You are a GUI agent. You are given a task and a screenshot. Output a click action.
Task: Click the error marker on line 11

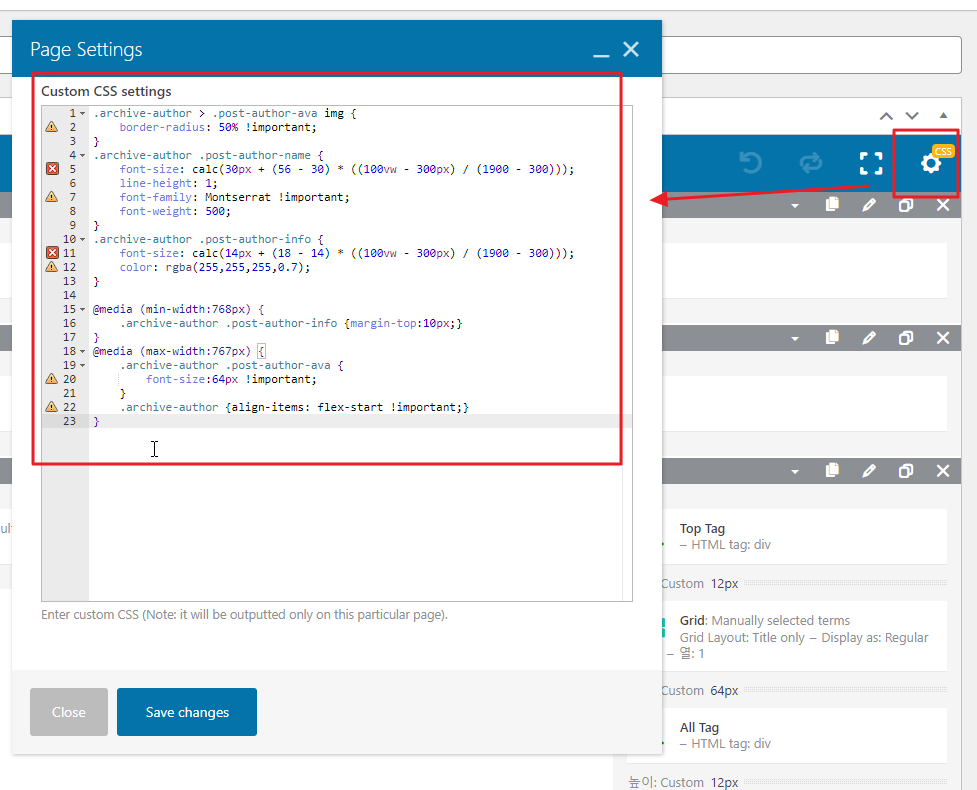click(x=52, y=253)
